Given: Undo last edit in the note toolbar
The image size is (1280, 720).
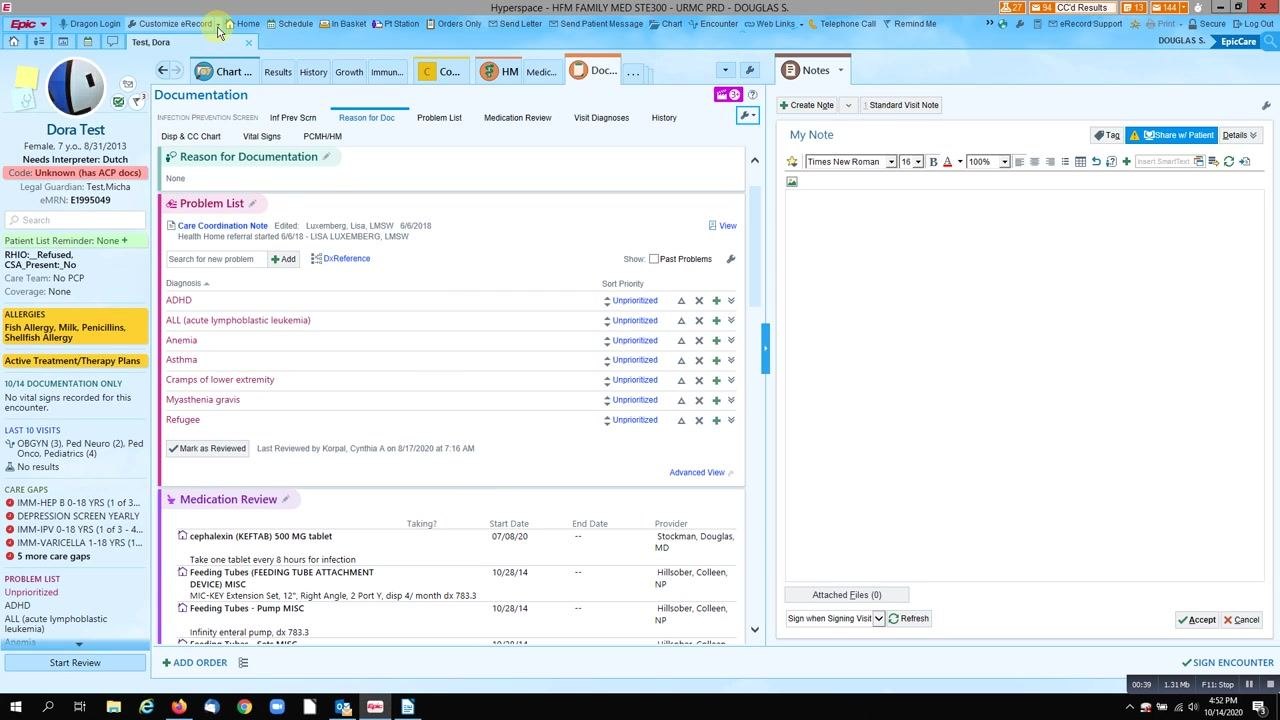Looking at the screenshot, I should (x=1096, y=162).
